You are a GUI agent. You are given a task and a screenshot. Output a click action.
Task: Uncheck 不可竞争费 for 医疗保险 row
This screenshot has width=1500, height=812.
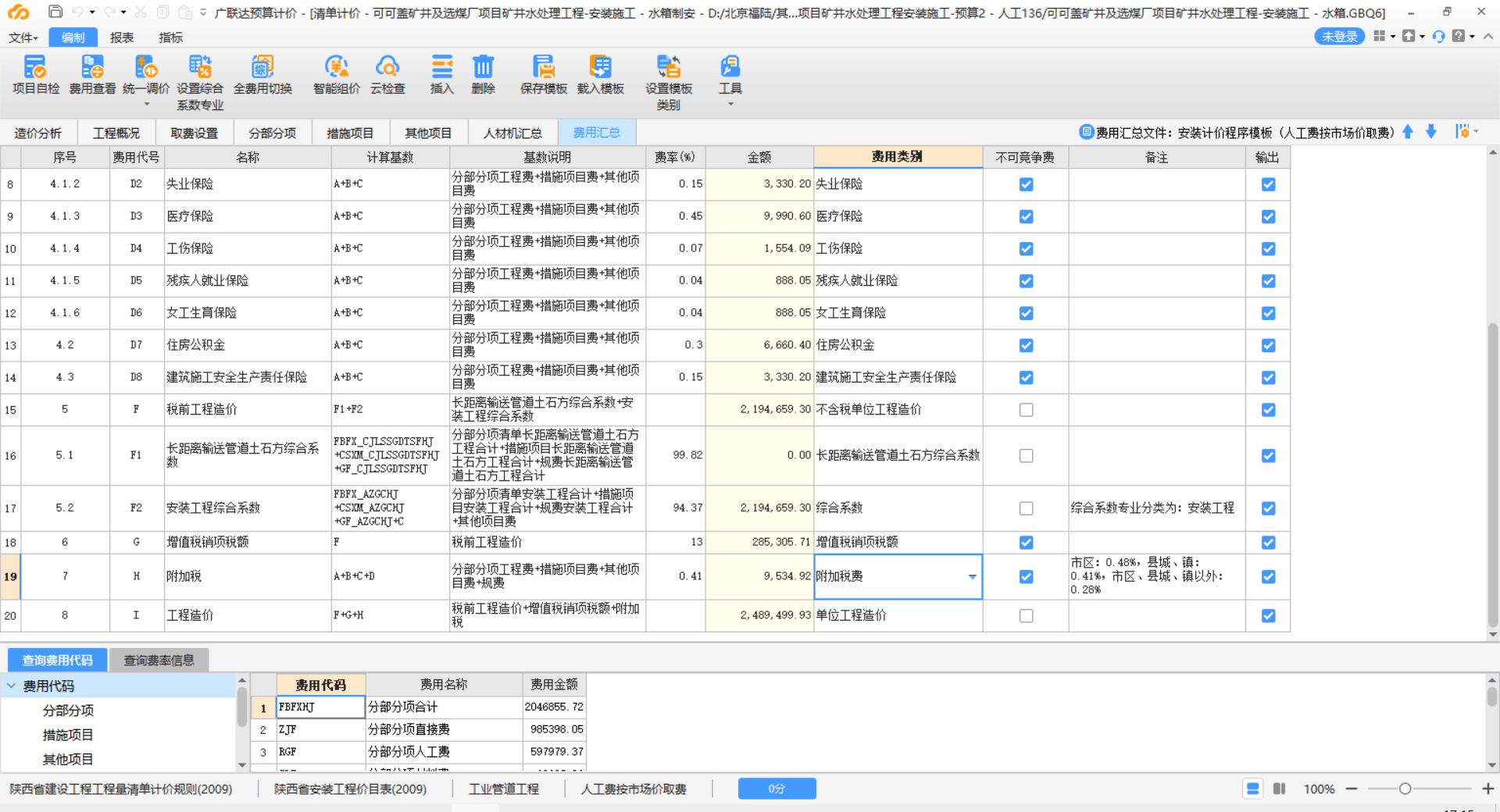click(1027, 216)
